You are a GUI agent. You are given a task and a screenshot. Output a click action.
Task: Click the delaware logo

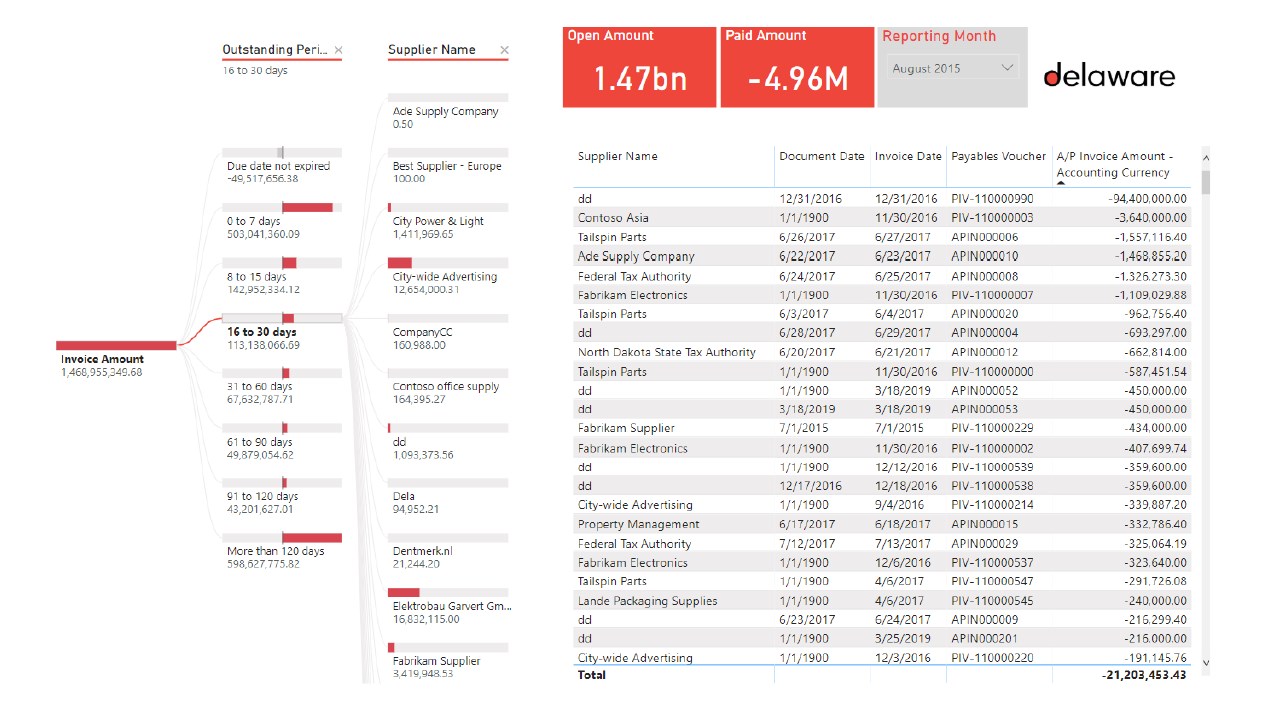1109,75
